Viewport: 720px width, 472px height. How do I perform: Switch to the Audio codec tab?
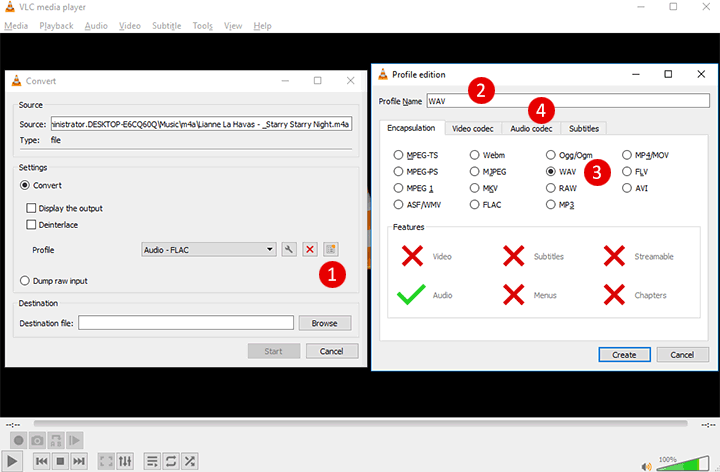[531, 129]
